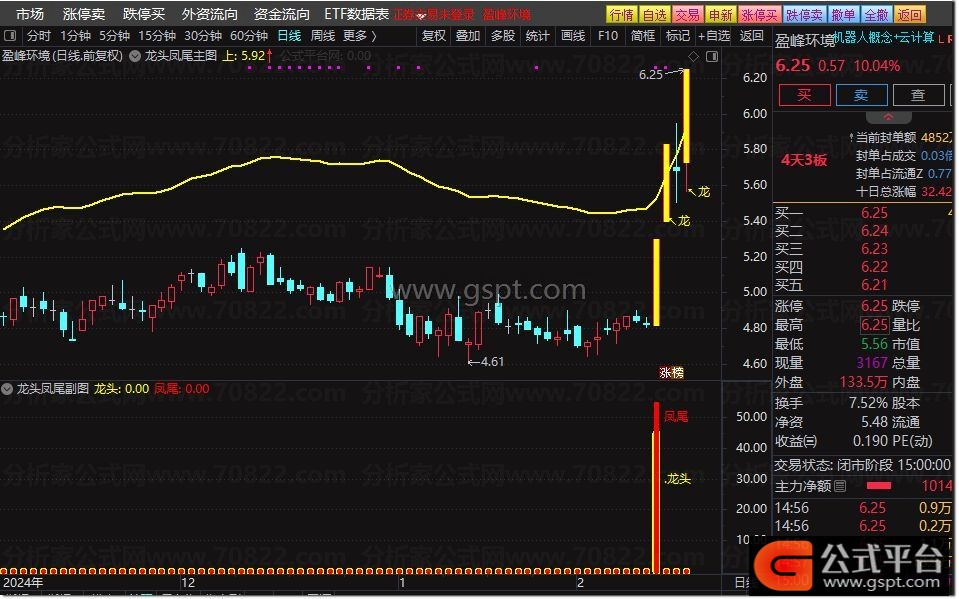Click the 买五 price 6.21

874,285
